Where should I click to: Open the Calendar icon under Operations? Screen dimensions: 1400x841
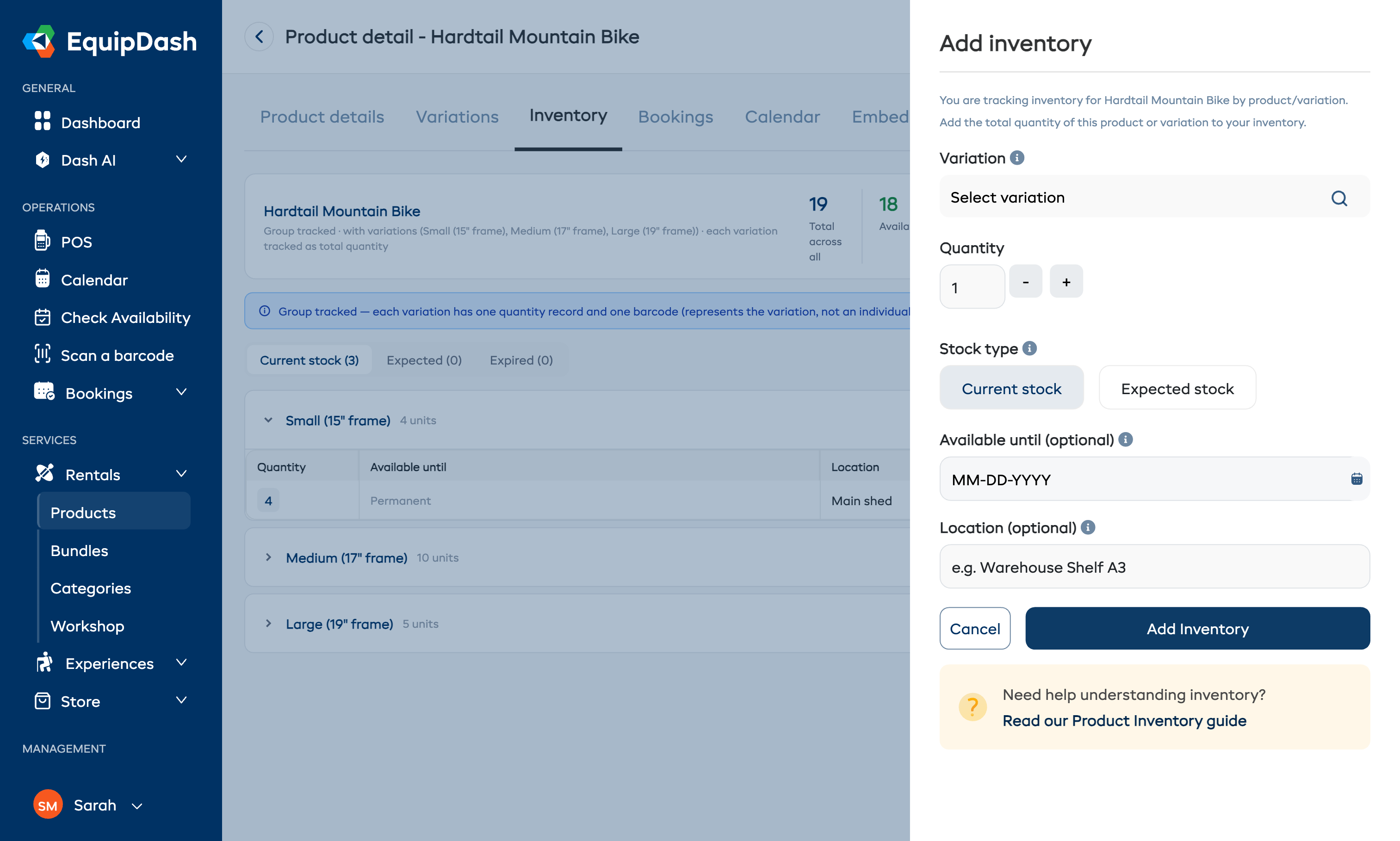[42, 279]
